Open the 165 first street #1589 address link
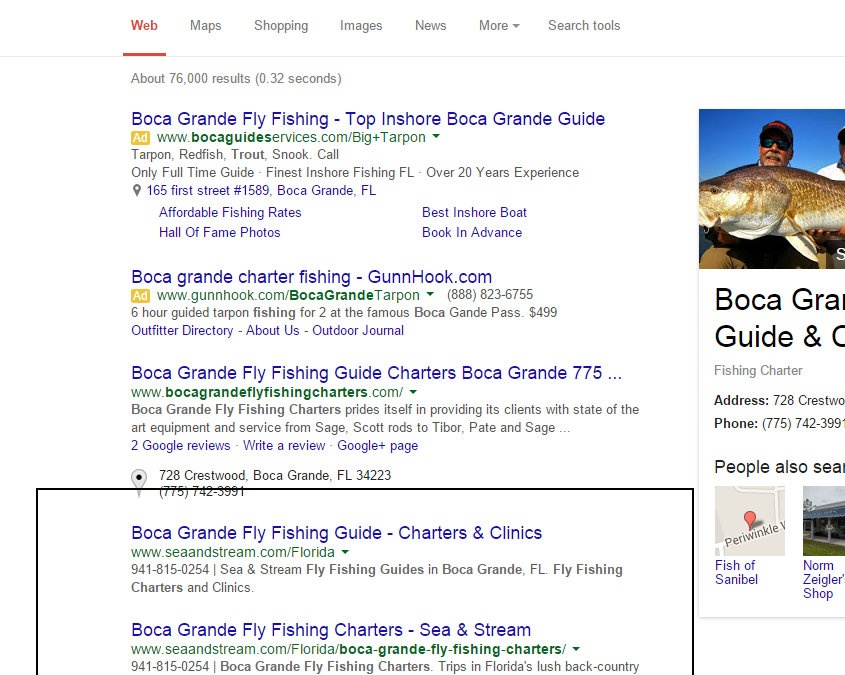 (x=261, y=190)
